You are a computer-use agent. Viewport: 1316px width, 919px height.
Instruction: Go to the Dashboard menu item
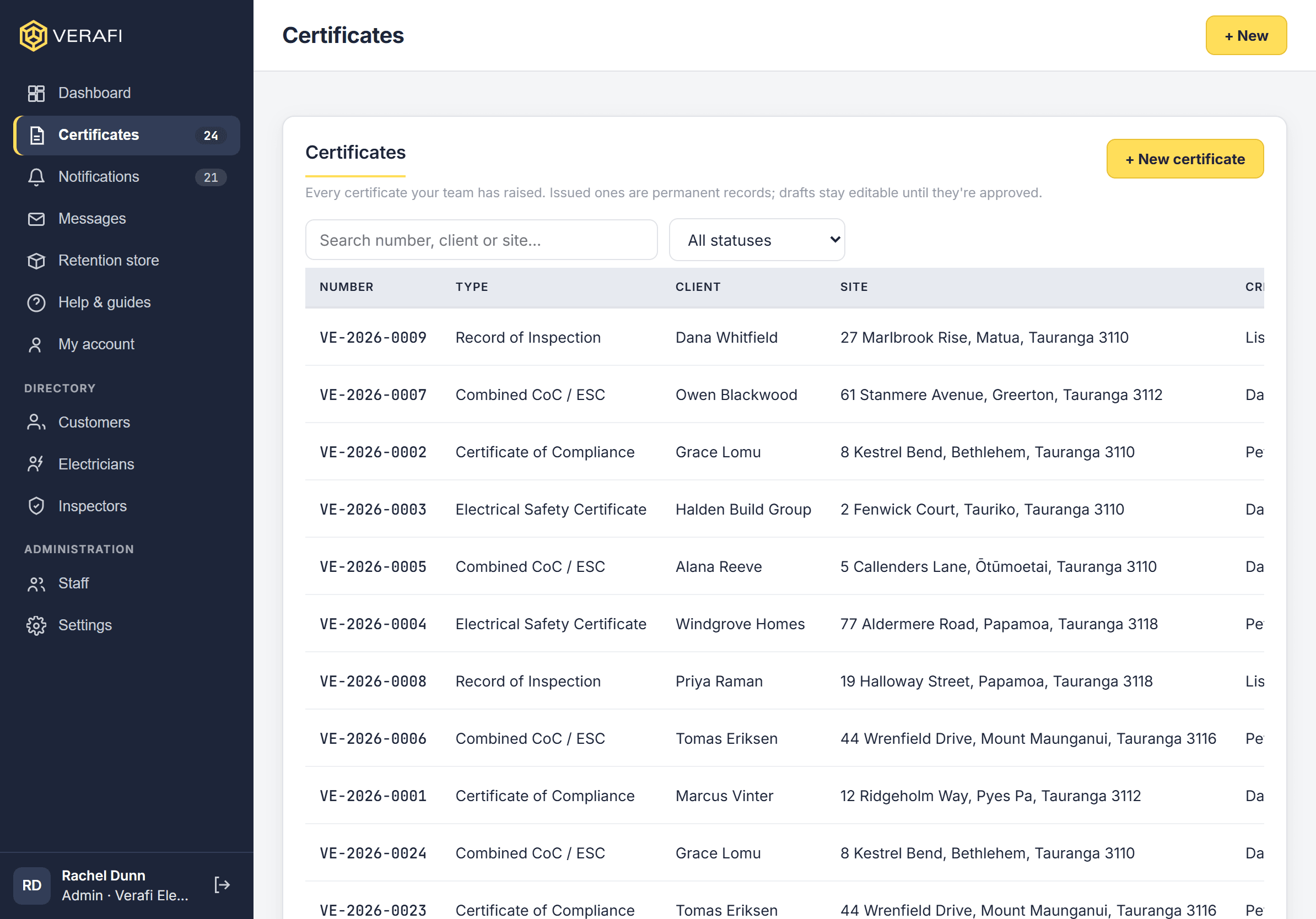[127, 94]
